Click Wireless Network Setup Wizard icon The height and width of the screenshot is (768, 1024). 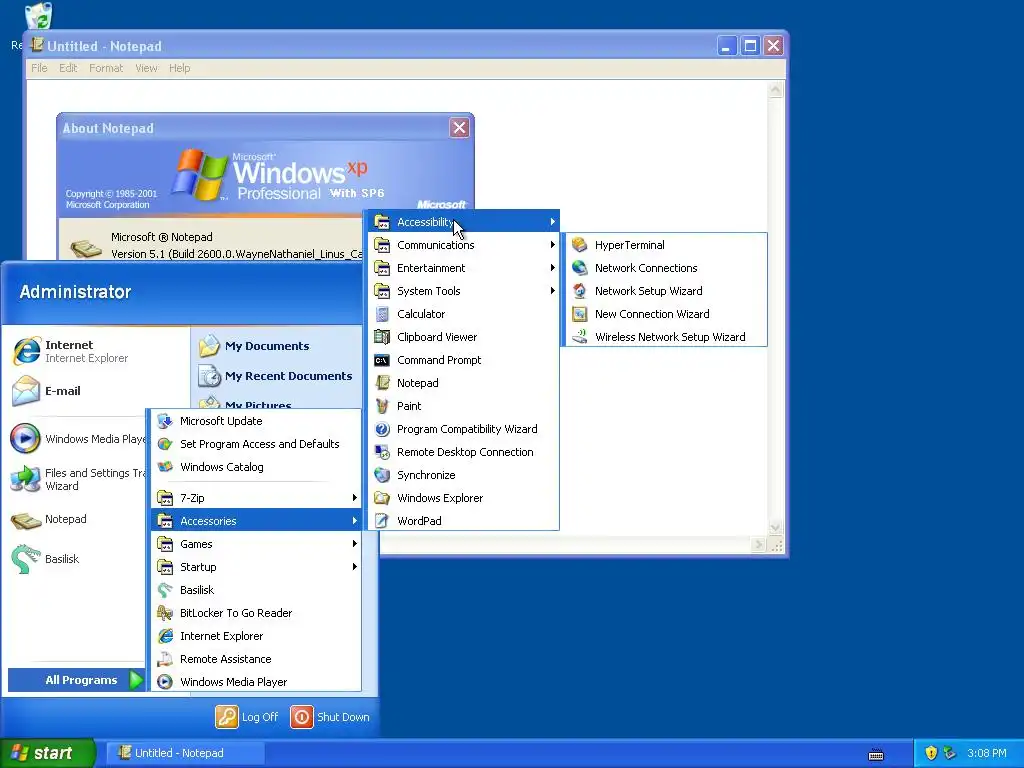(579, 337)
